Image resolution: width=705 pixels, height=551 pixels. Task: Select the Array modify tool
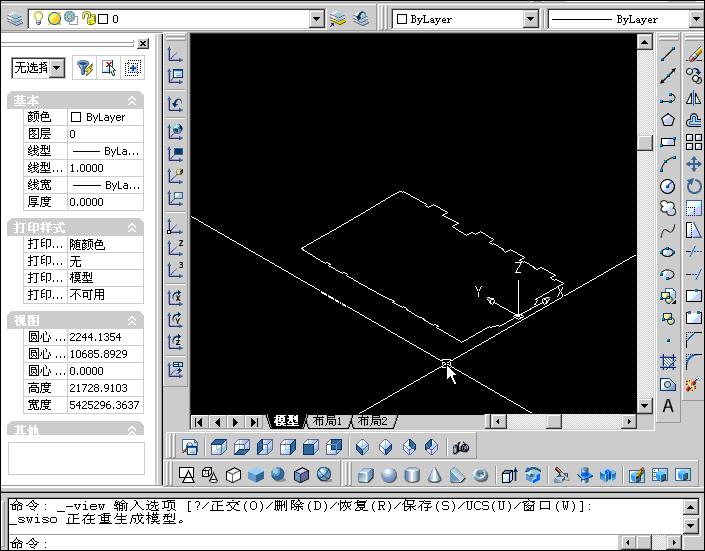pyautogui.click(x=694, y=142)
